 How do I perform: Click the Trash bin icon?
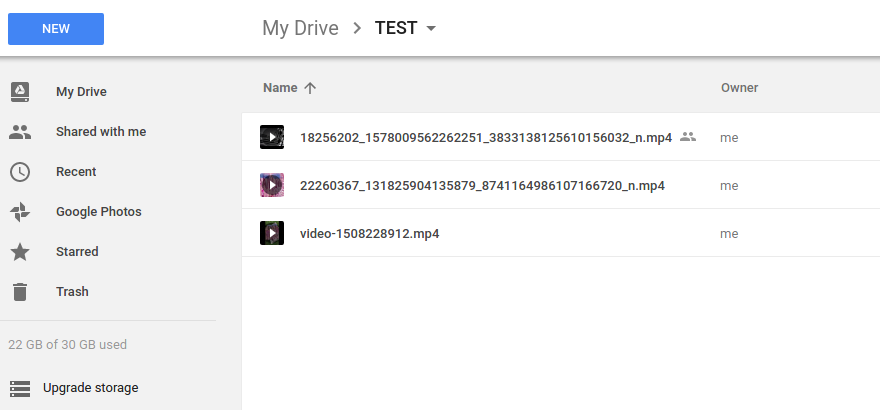point(20,292)
